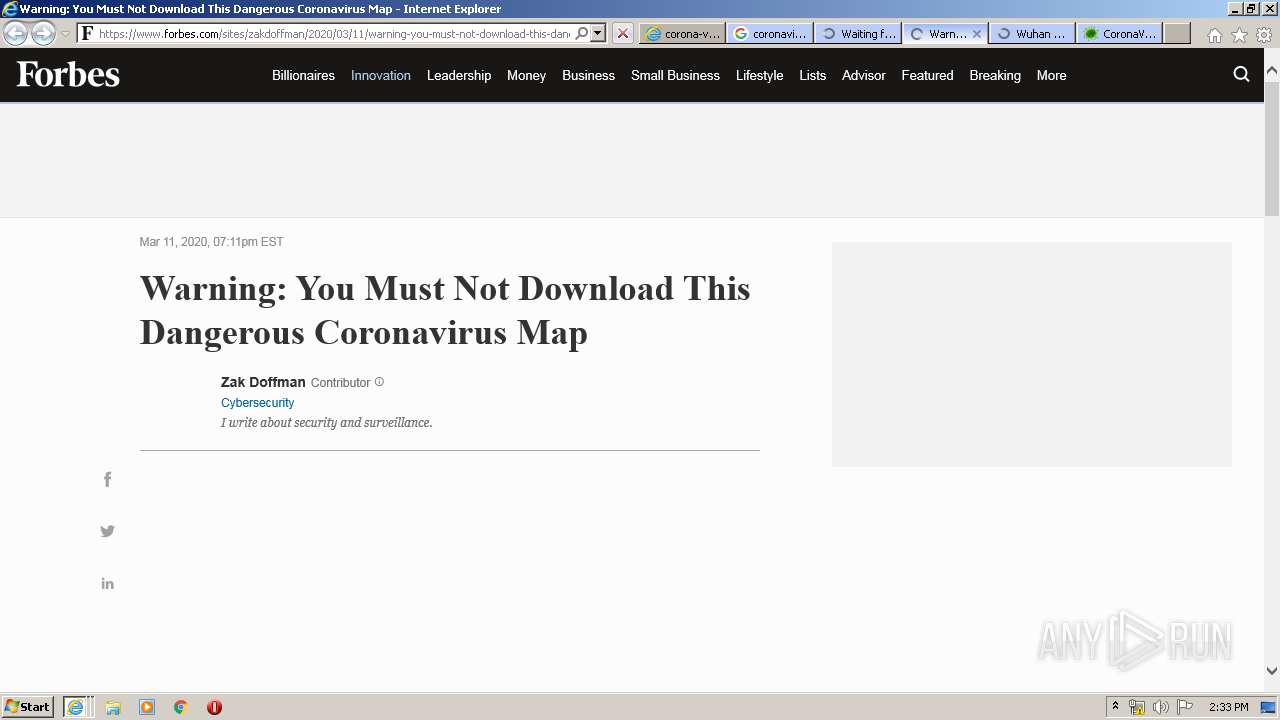The image size is (1280, 720).
Task: Show hidden system tray icons
Action: (1115, 707)
